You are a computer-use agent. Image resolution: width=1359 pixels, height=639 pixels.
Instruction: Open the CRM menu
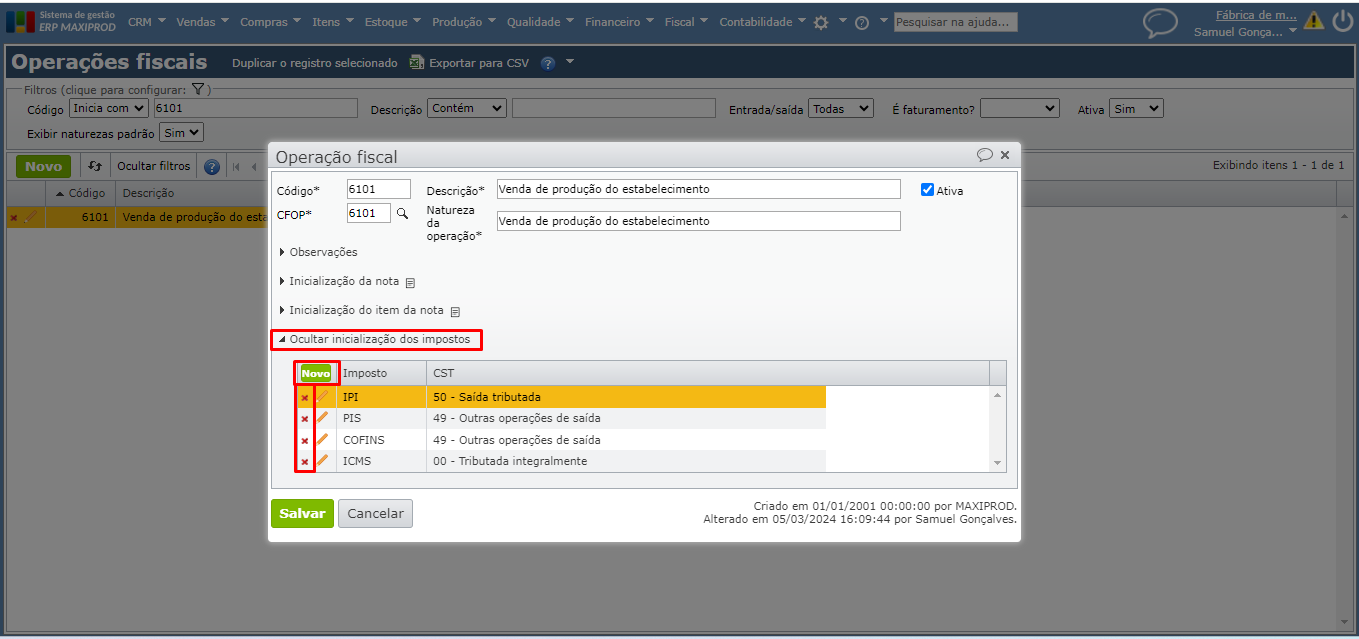(x=148, y=22)
